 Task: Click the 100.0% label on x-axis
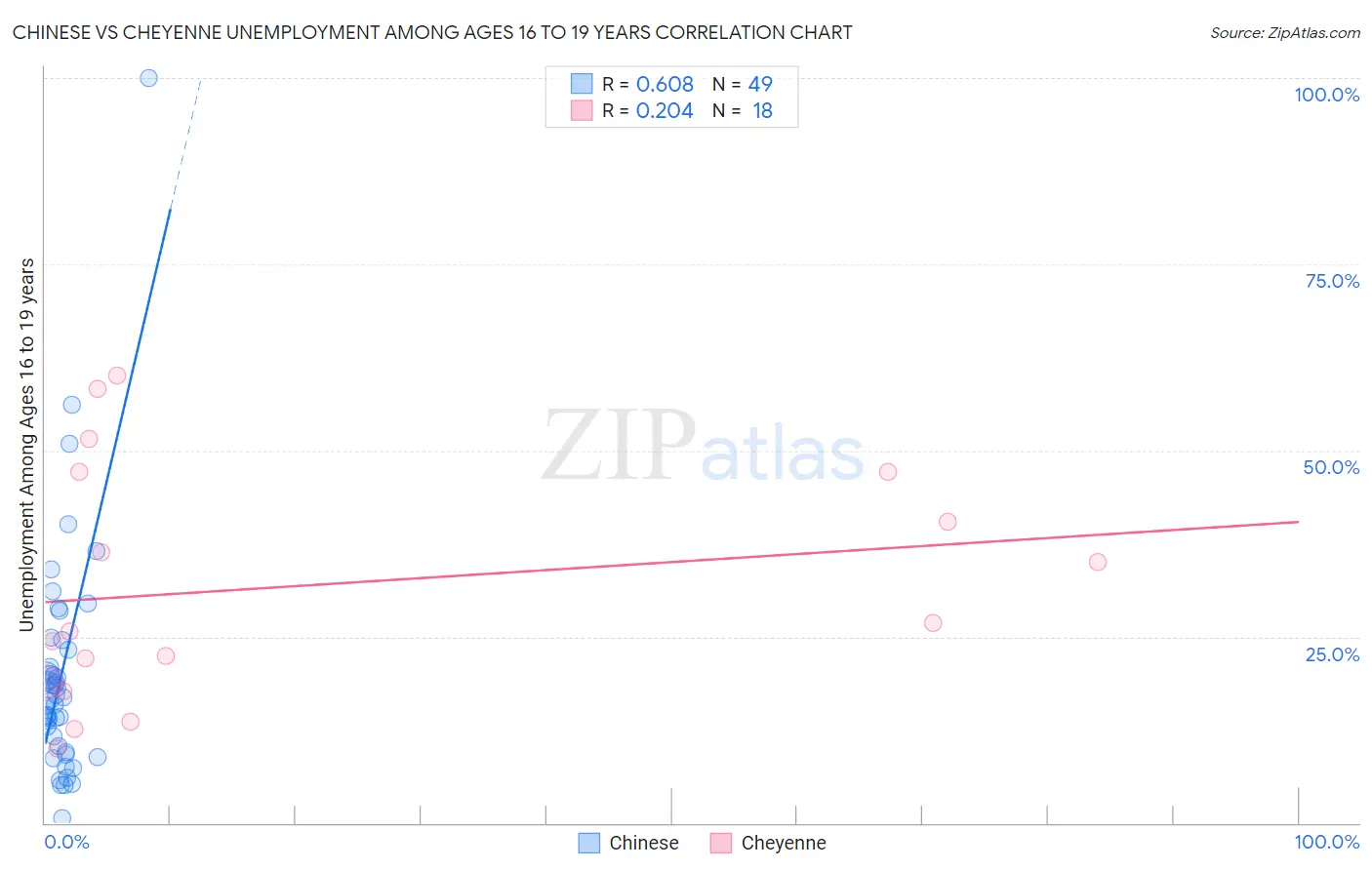(1326, 842)
